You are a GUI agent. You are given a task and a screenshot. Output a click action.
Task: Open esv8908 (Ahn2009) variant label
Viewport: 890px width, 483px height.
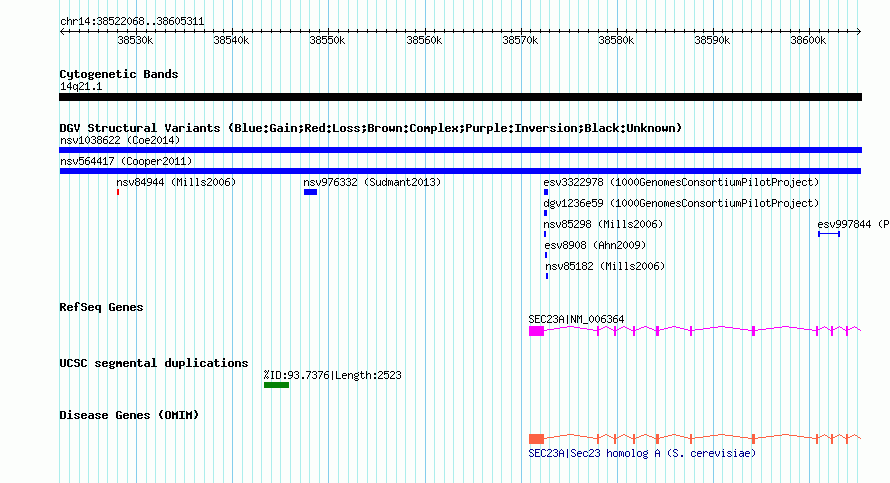(x=595, y=245)
